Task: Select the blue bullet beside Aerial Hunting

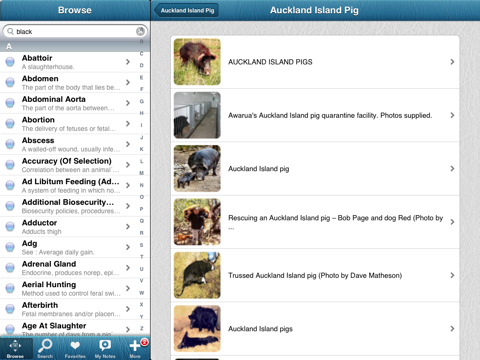Action: [x=10, y=288]
